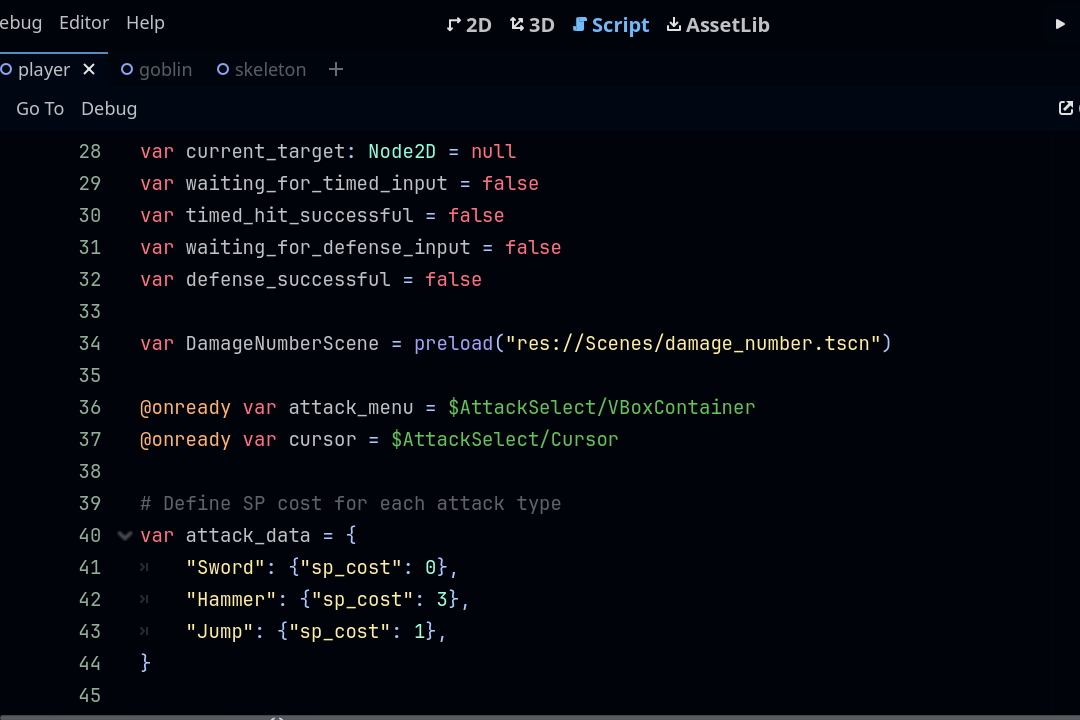Close the player scene tab
The image size is (1080, 720).
(89, 69)
